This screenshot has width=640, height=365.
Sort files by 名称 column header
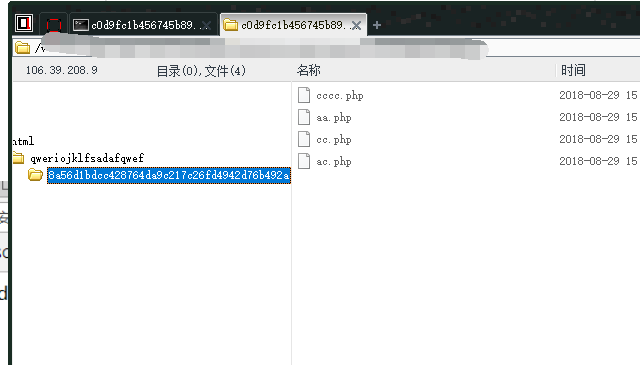click(x=309, y=70)
